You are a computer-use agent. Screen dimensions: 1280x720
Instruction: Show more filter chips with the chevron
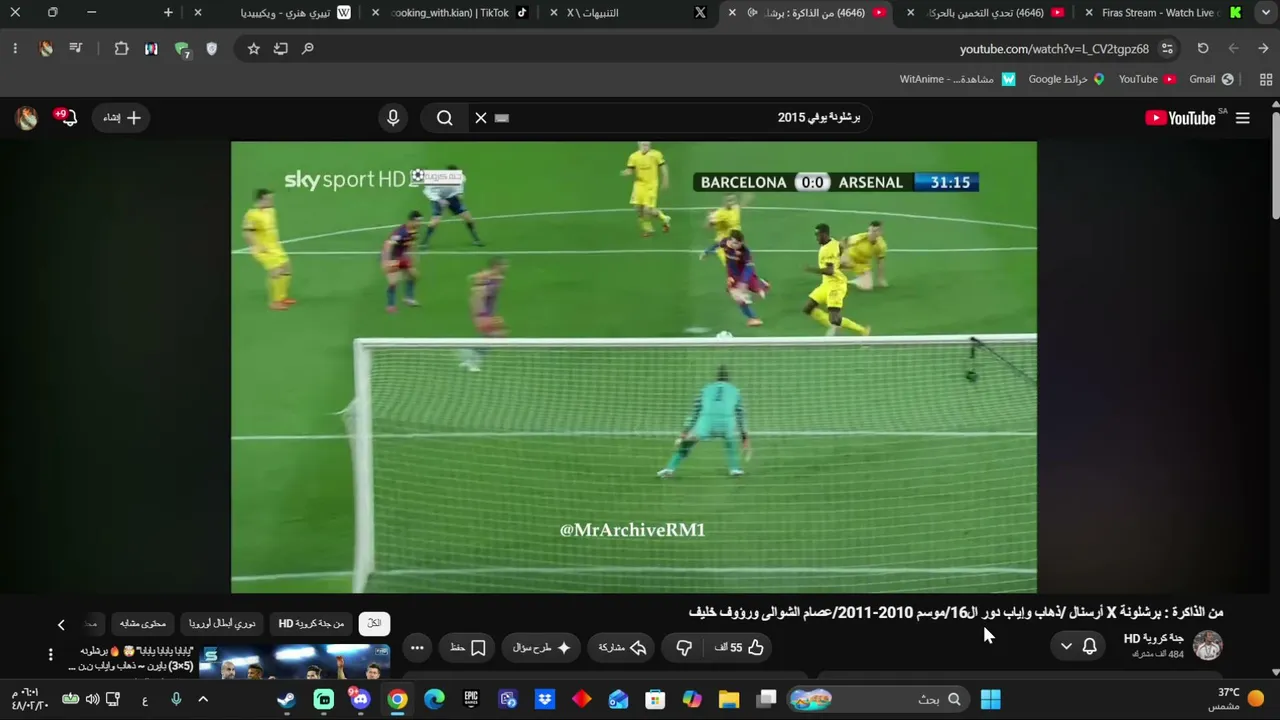(61, 624)
